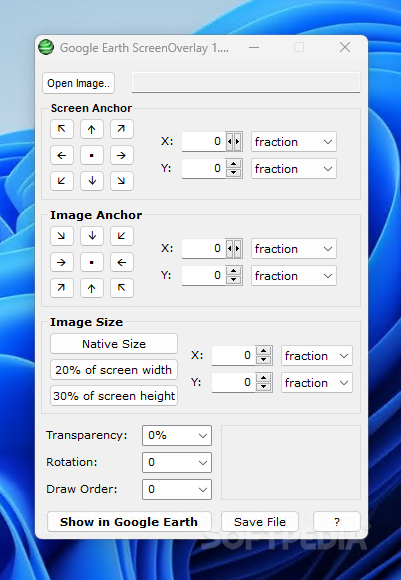Open Image Size X units dropdown
Image resolution: width=401 pixels, height=580 pixels.
pos(317,355)
